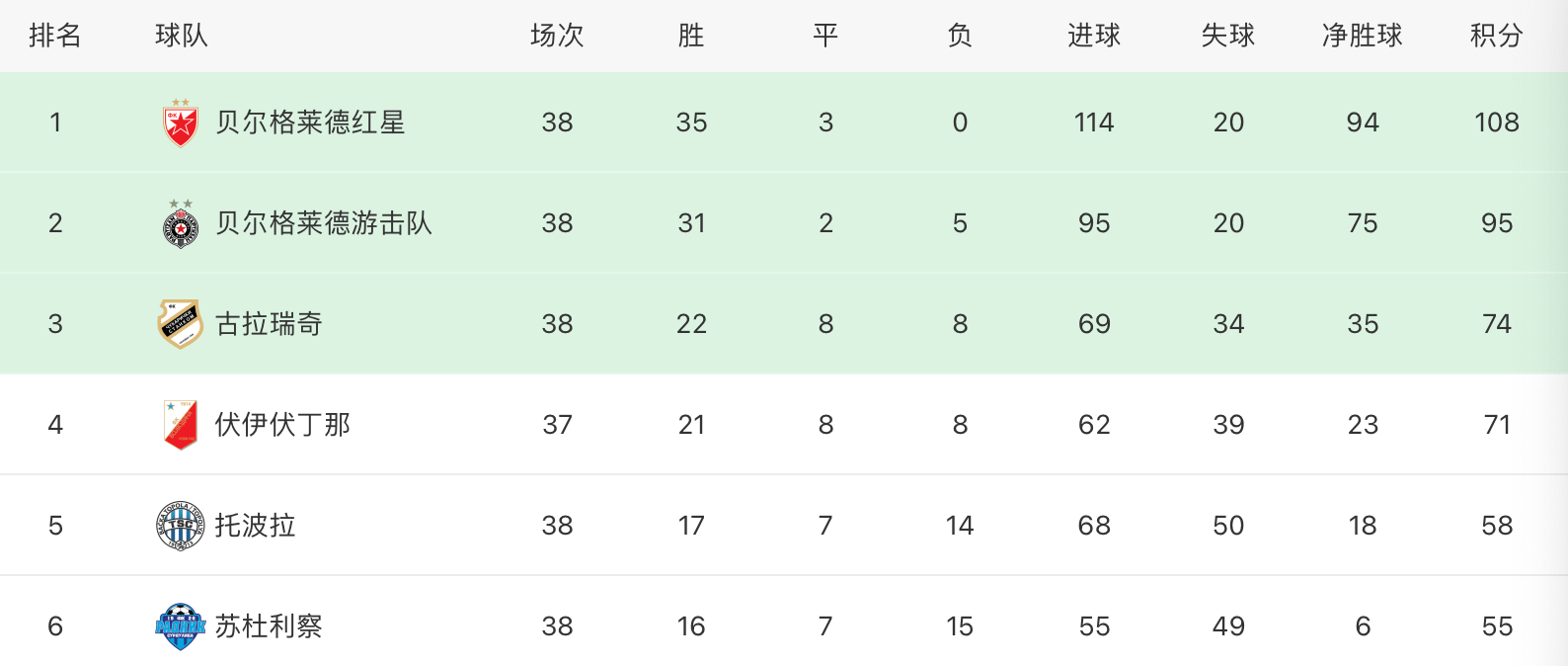Click Red Star's 108 points cell
The height and width of the screenshot is (666, 1568).
click(1496, 123)
